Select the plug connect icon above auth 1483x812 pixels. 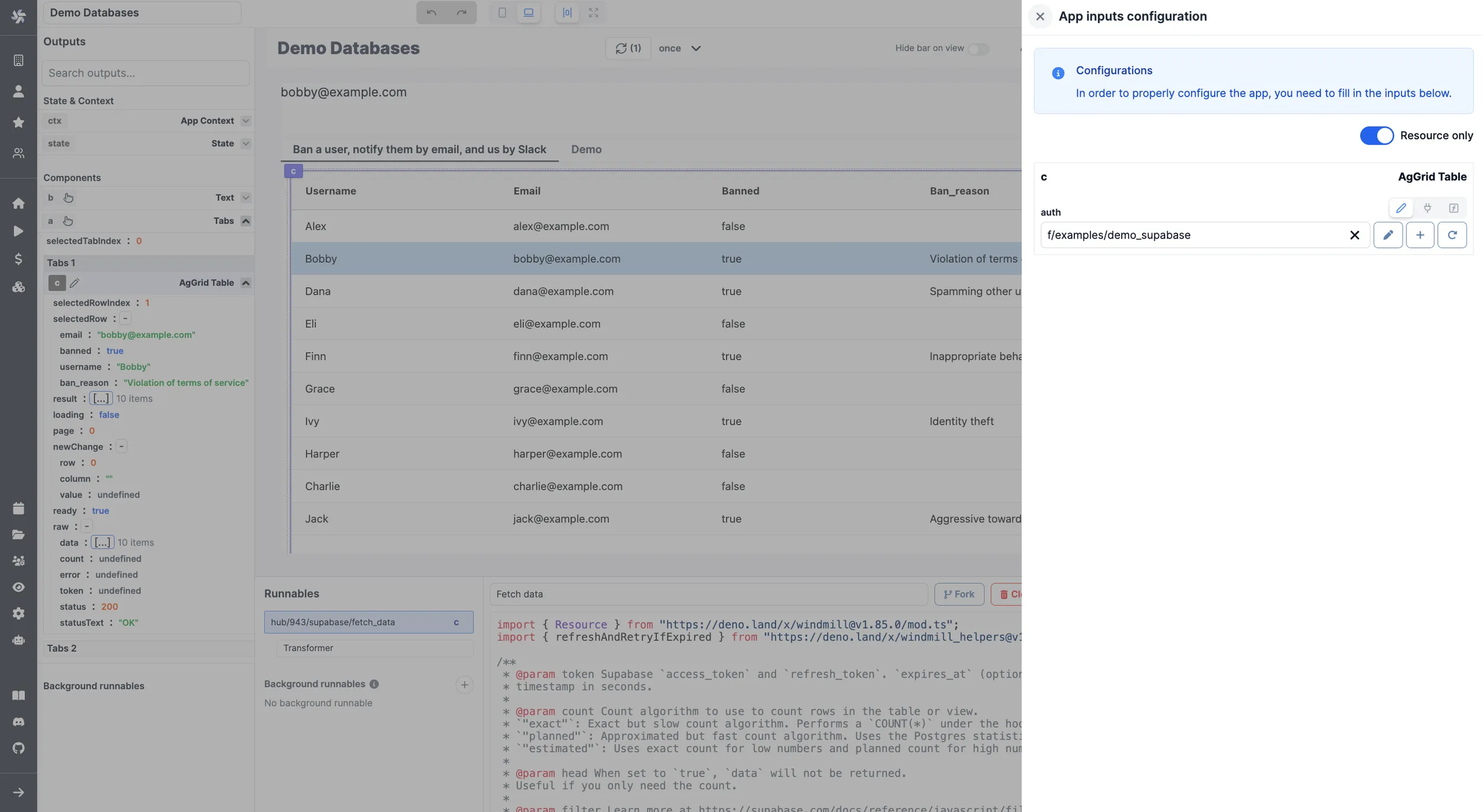click(1427, 208)
